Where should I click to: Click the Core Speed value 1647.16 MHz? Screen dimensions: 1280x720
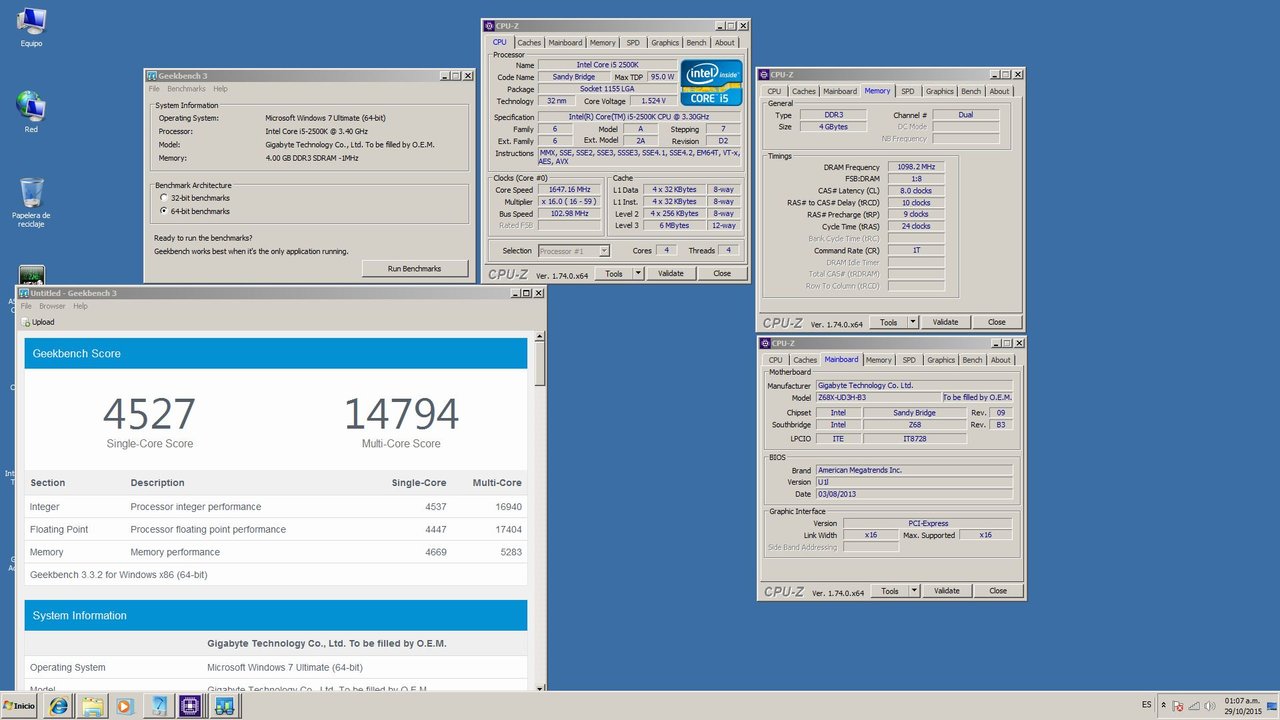pyautogui.click(x=570, y=189)
